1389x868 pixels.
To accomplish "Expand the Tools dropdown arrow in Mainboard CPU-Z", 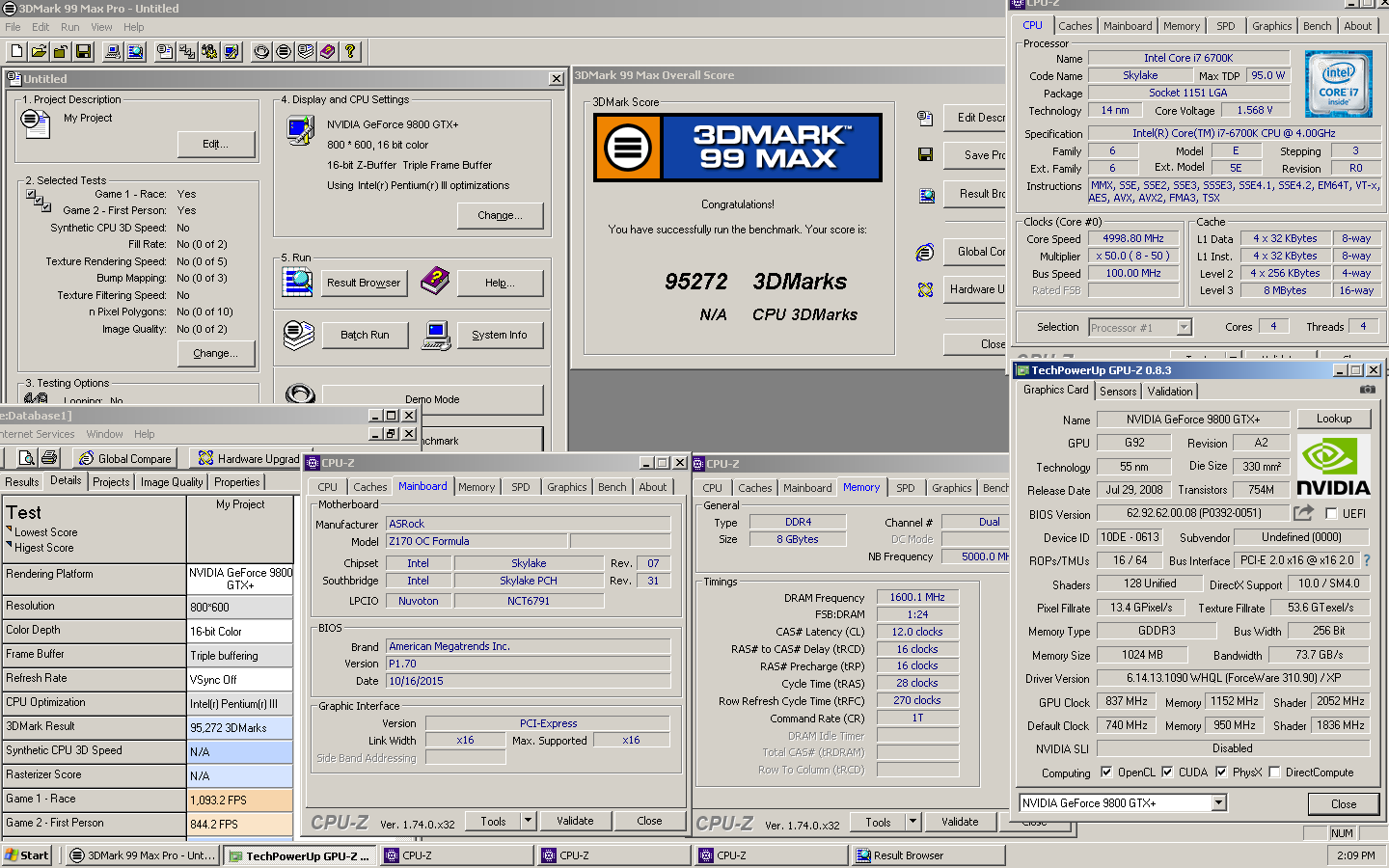I will tap(528, 821).
